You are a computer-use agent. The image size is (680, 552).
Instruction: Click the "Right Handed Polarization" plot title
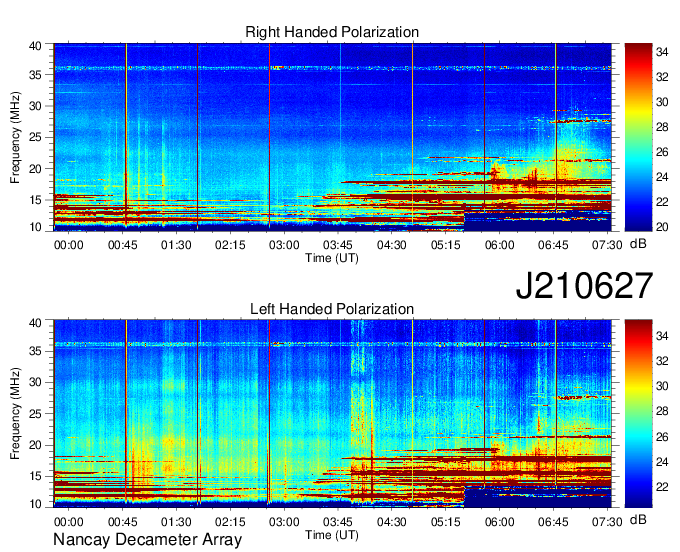(332, 32)
